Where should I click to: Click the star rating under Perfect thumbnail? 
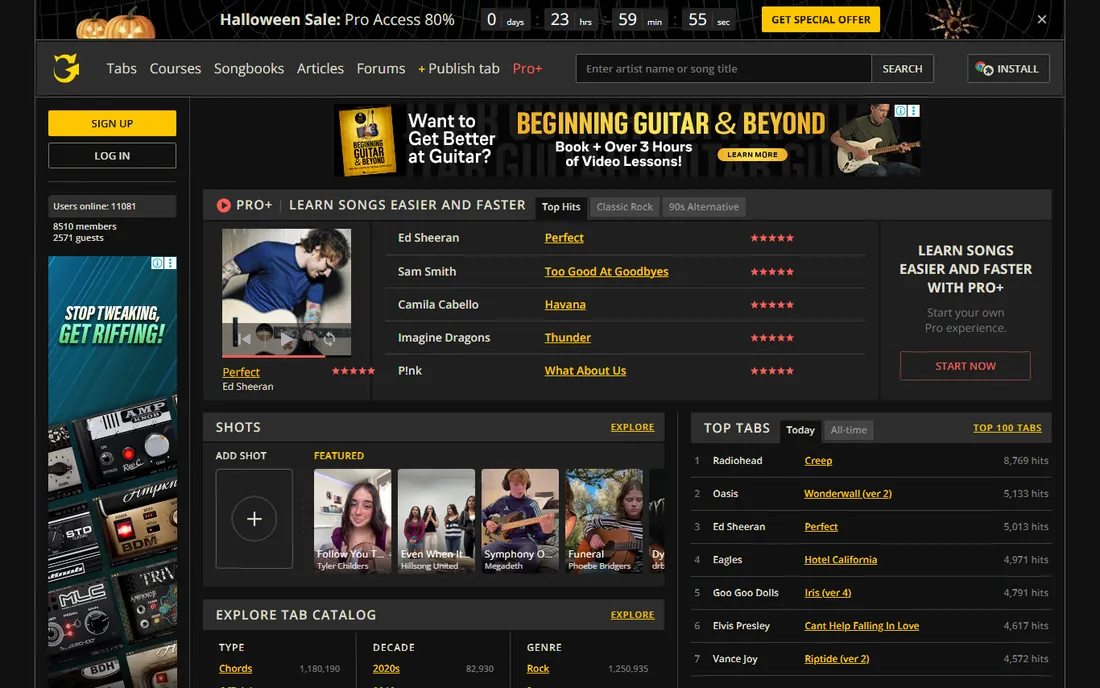pyautogui.click(x=353, y=371)
